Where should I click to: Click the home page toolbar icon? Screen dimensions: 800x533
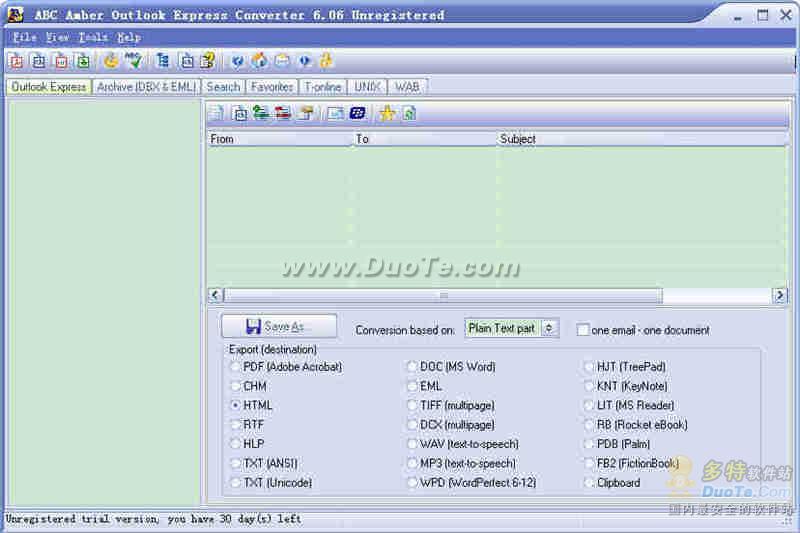click(x=260, y=61)
